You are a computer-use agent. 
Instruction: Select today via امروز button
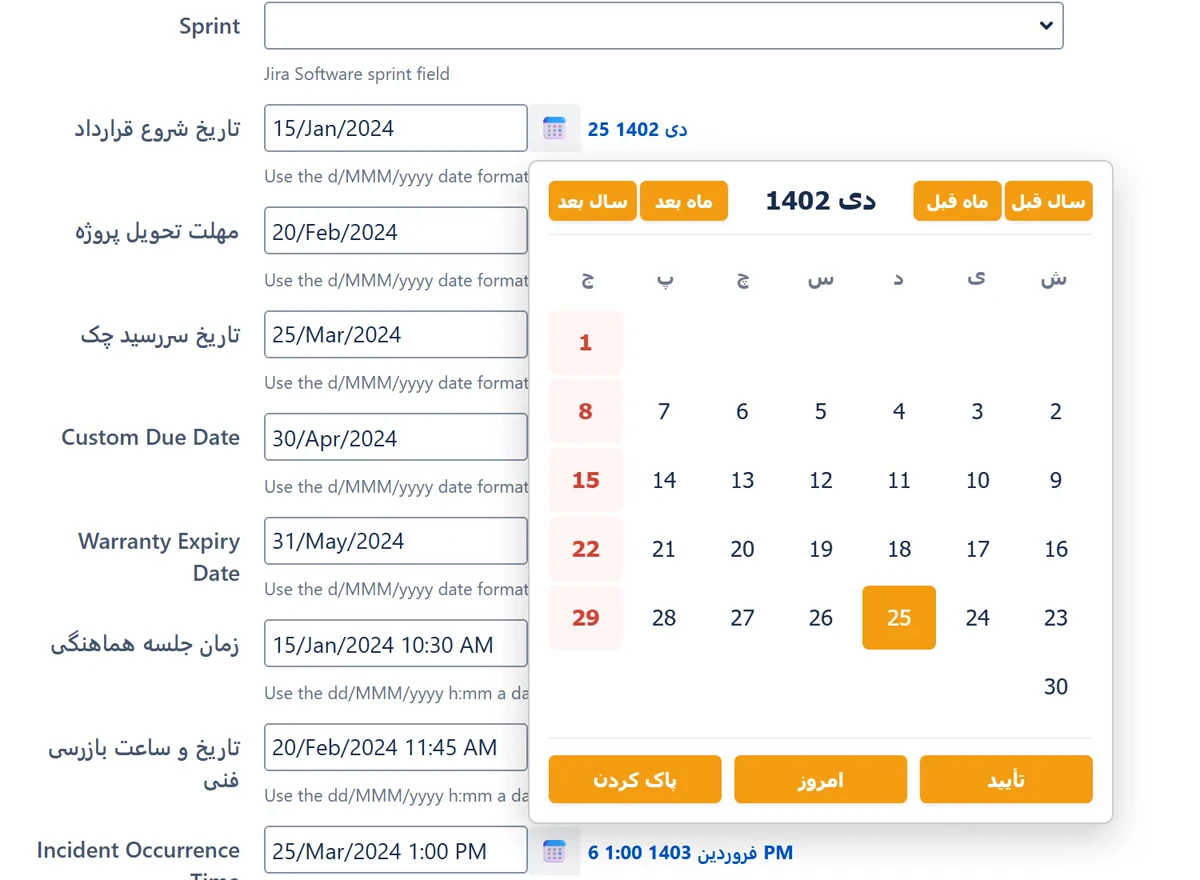[x=820, y=779]
